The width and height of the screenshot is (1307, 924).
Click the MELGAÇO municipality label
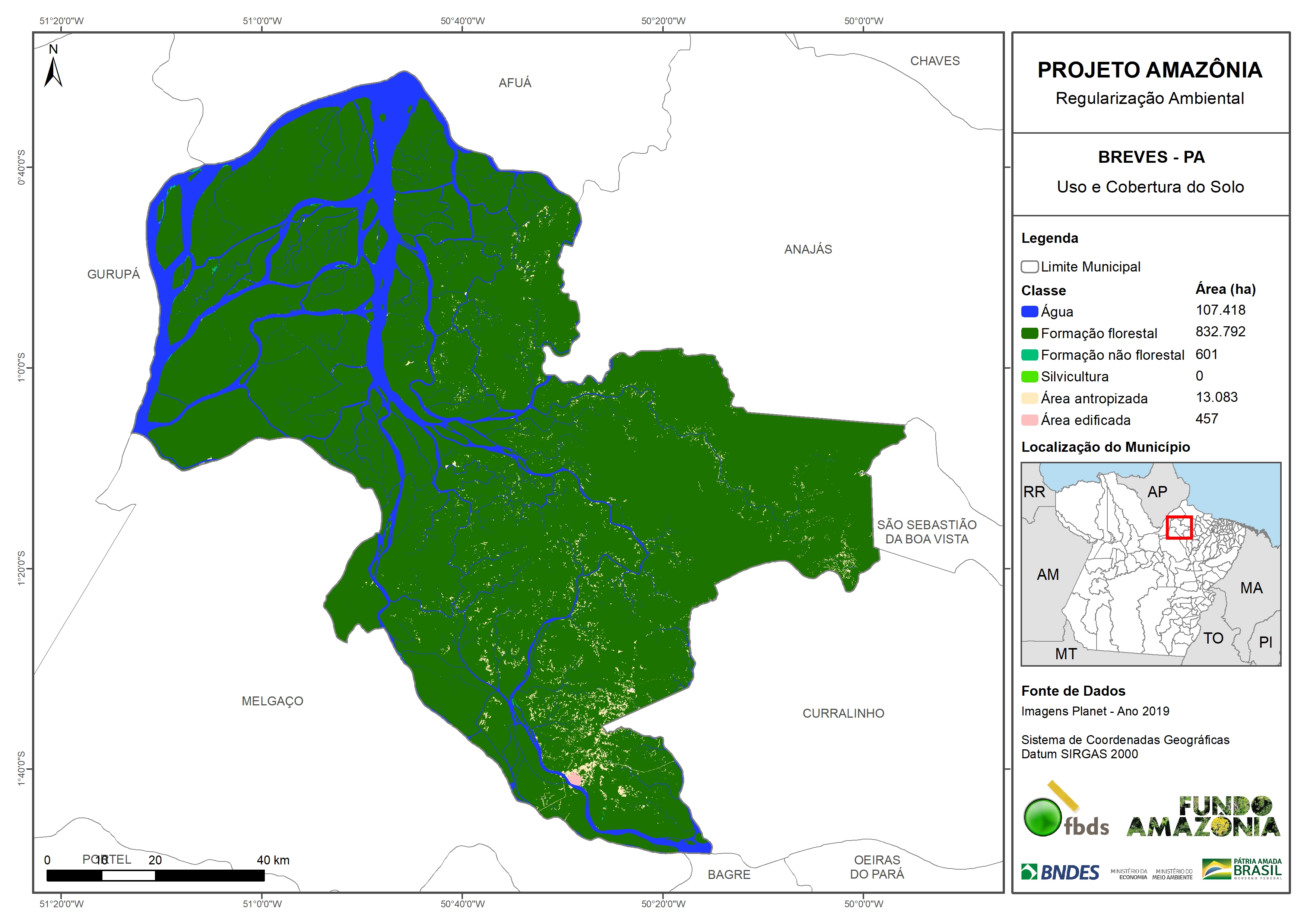coord(272,701)
